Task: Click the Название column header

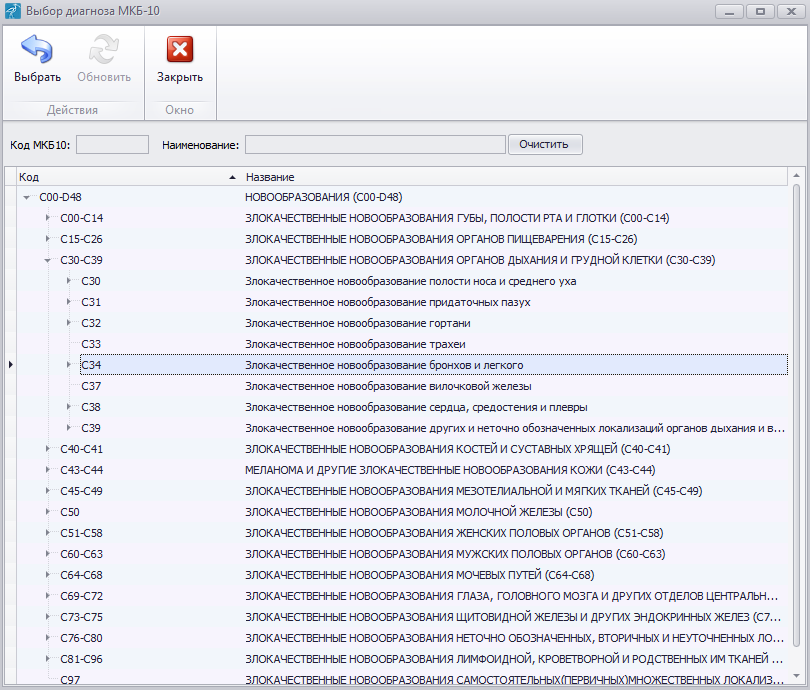Action: 500,176
